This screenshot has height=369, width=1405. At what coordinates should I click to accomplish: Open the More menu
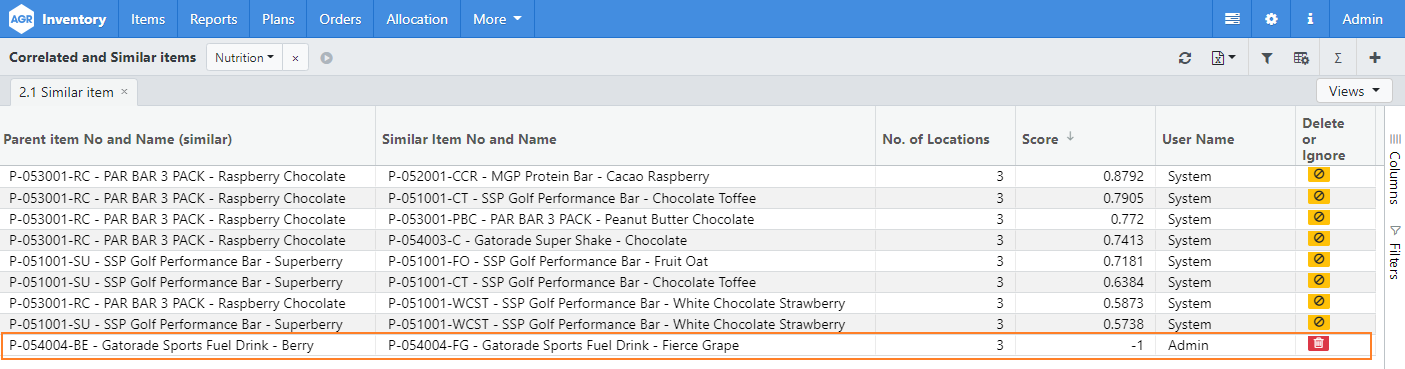point(497,19)
